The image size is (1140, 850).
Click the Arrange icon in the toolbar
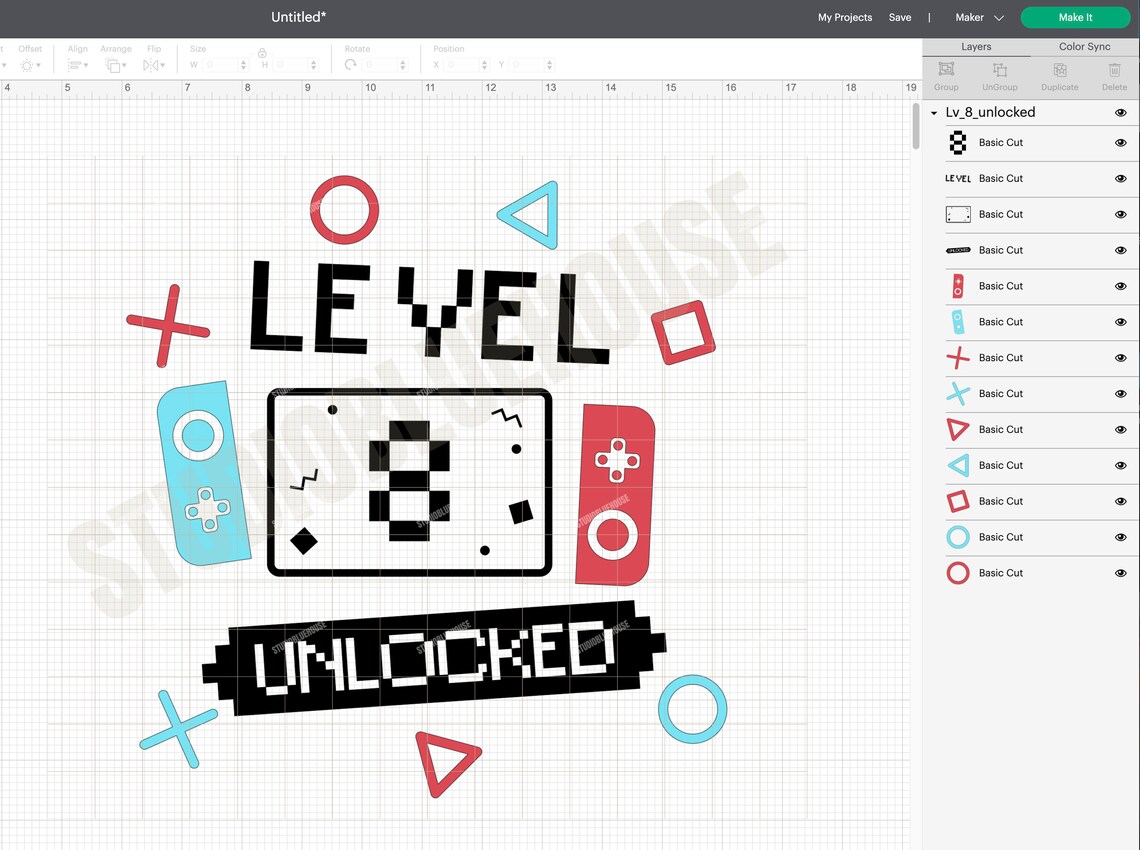[x=115, y=64]
